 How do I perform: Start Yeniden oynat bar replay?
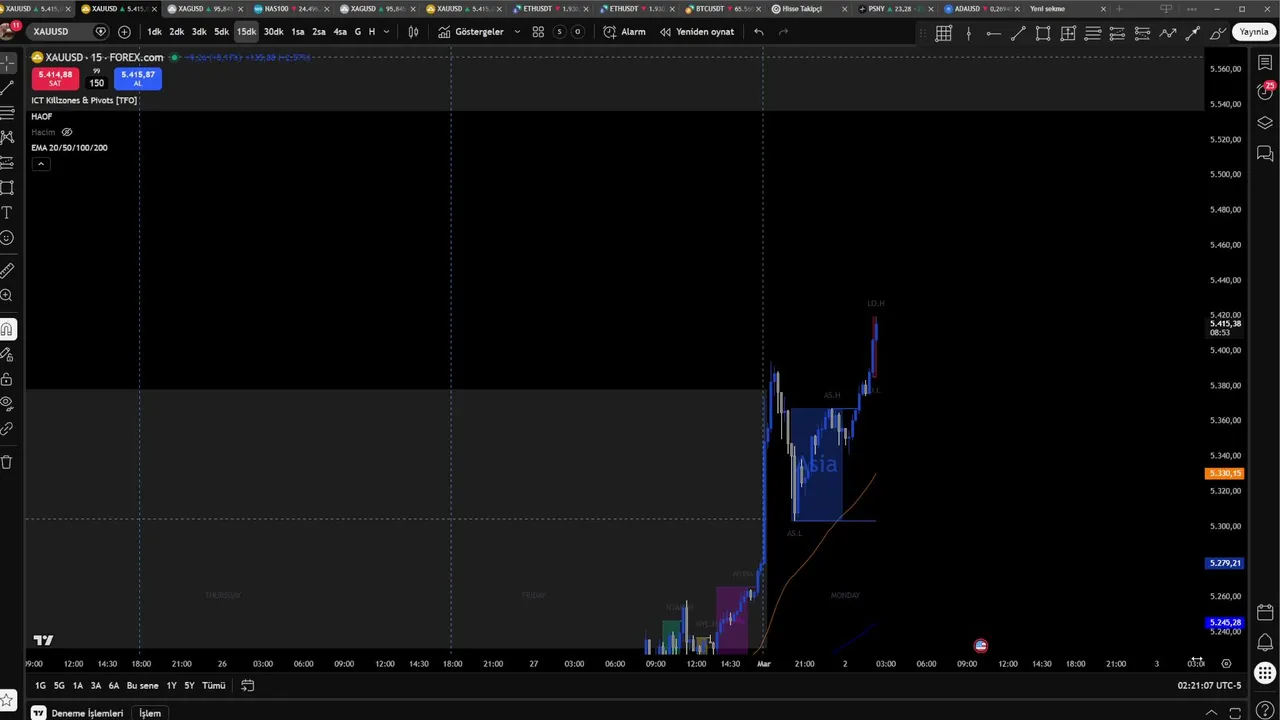[697, 32]
